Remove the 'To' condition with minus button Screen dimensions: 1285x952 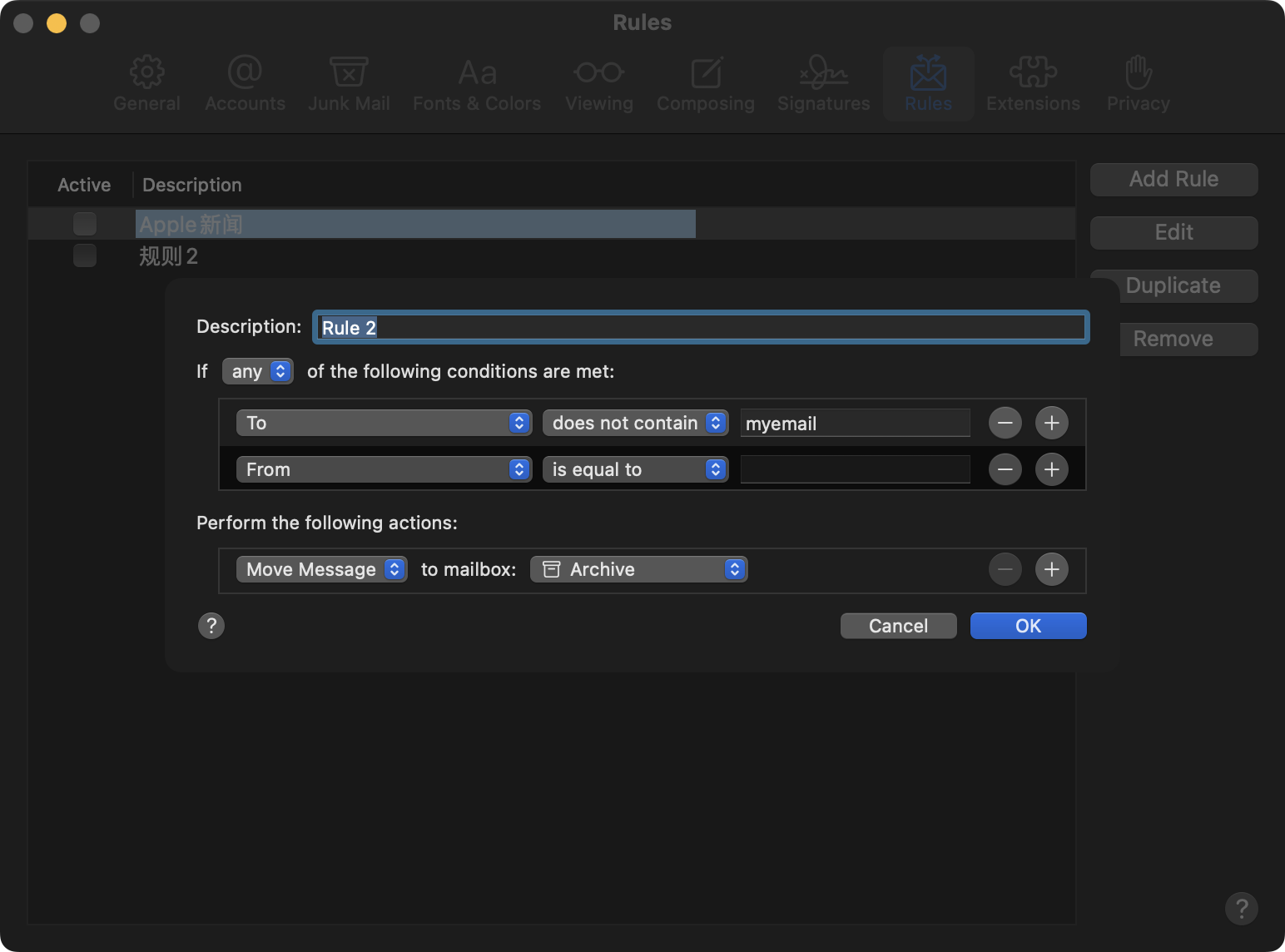click(1005, 423)
